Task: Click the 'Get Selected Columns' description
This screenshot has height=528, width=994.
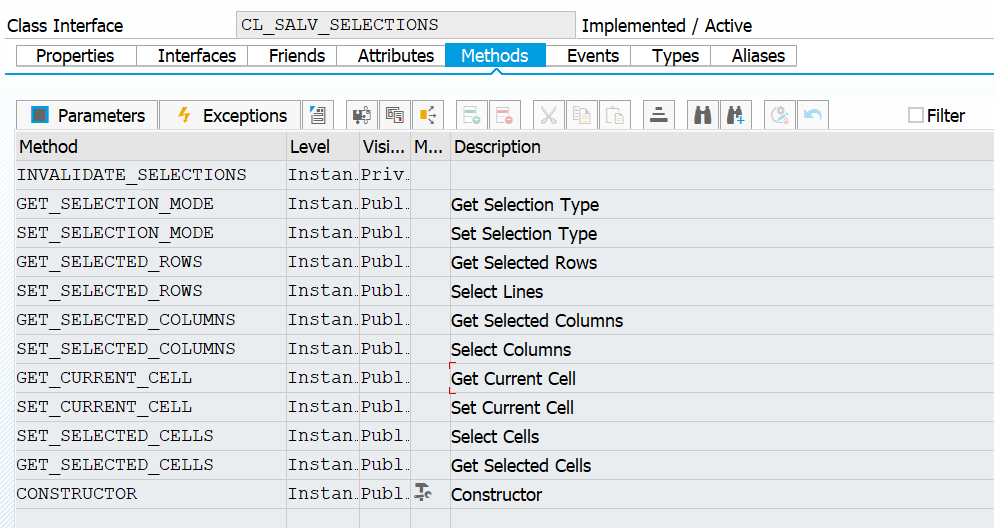Action: [537, 321]
